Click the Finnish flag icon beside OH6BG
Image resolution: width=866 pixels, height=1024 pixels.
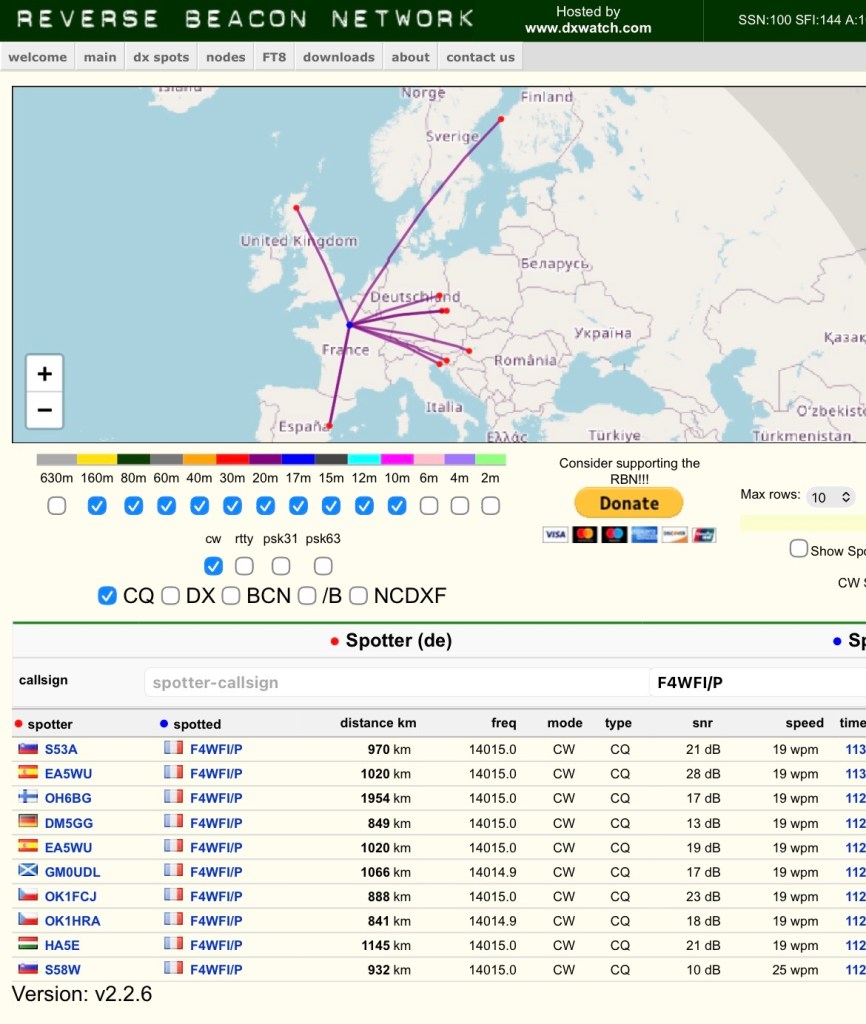[27, 797]
